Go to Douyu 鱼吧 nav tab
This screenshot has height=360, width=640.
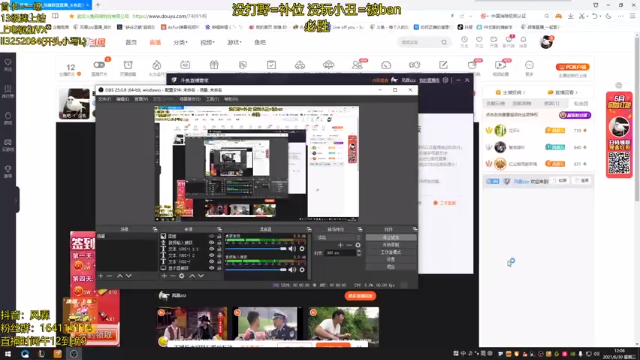coord(260,42)
